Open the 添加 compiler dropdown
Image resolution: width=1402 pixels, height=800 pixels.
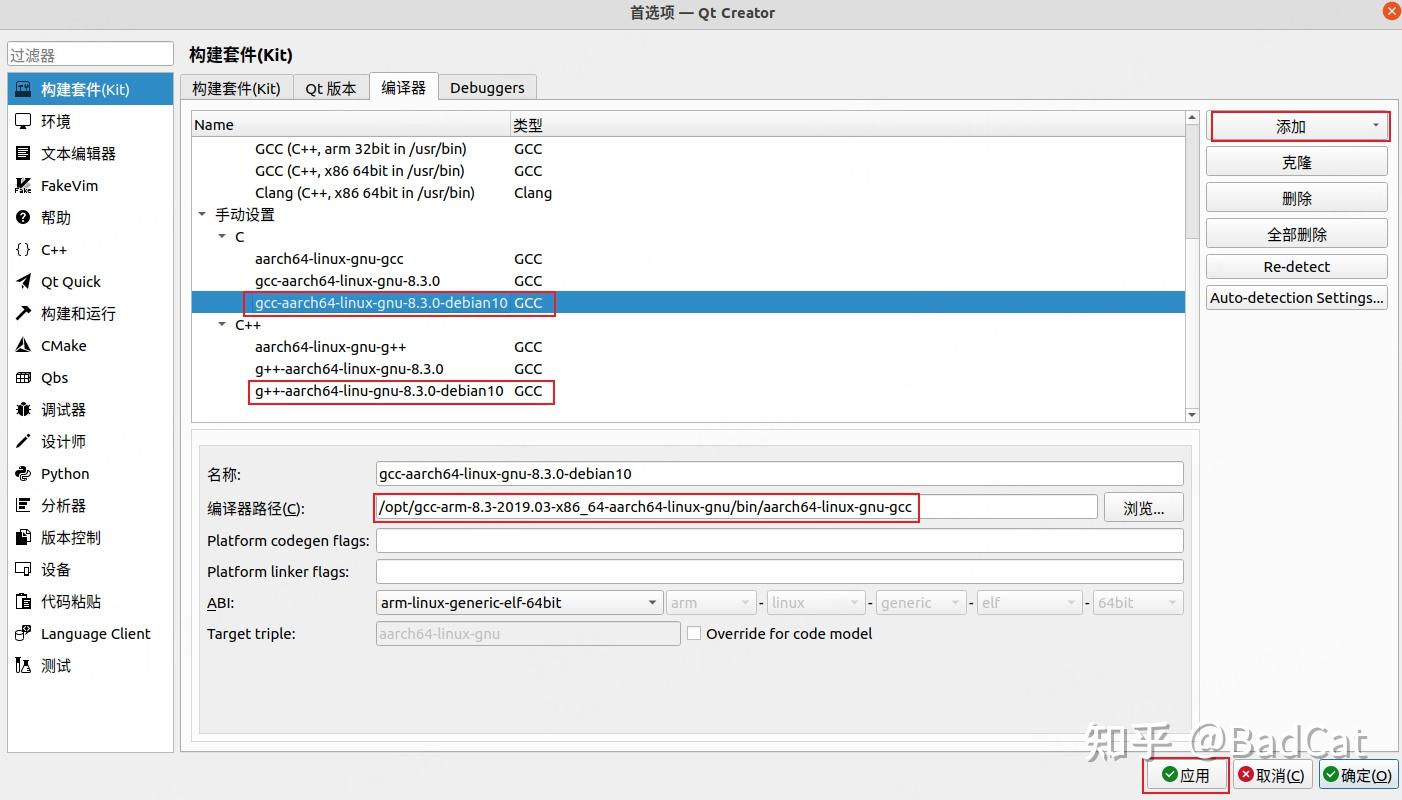pos(1298,126)
